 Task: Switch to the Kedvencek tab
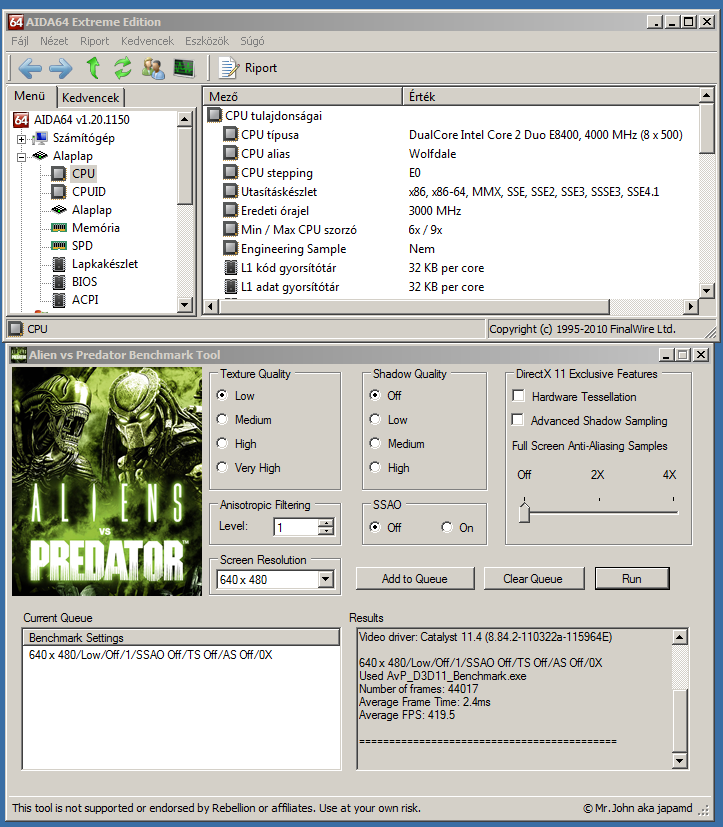(91, 98)
